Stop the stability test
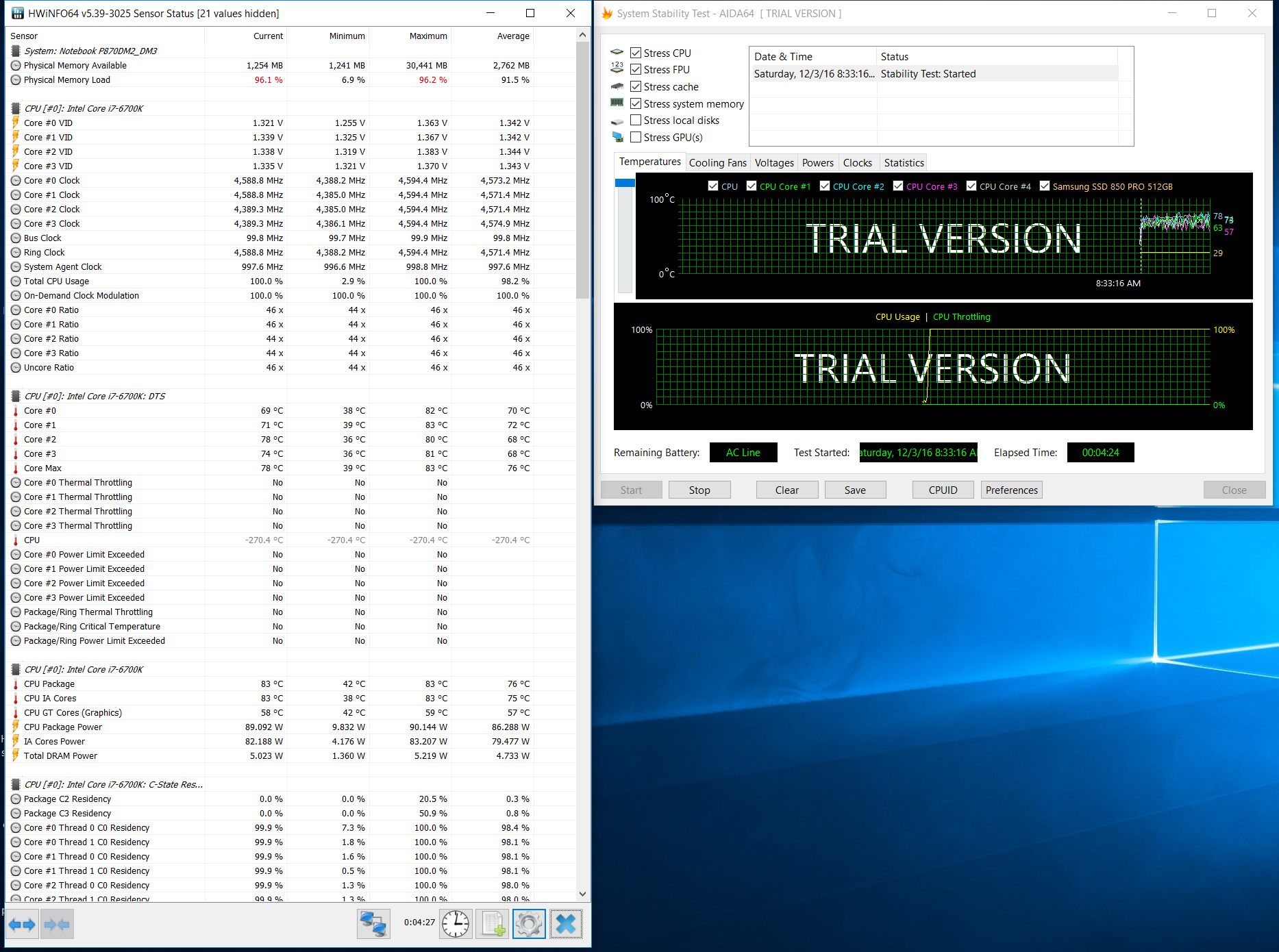The image size is (1279, 952). pyautogui.click(x=699, y=490)
